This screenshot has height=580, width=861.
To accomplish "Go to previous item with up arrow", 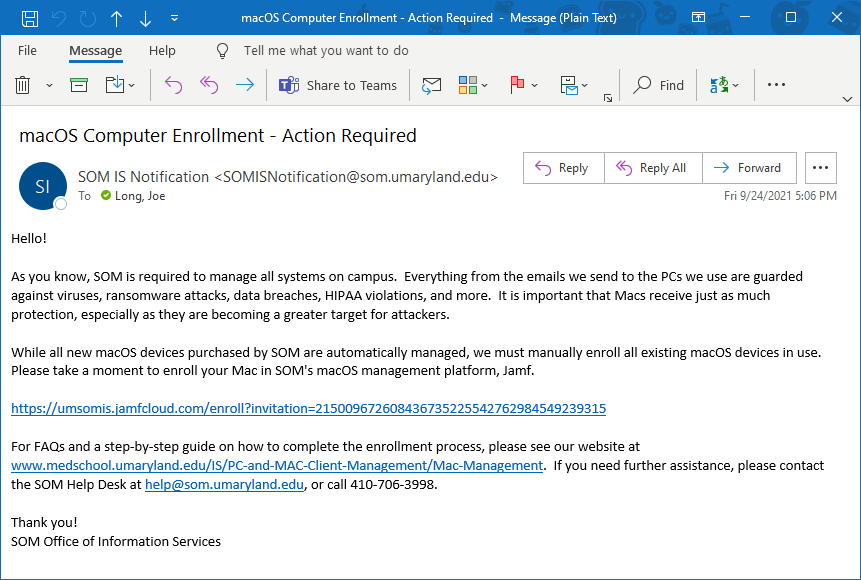I will [116, 18].
